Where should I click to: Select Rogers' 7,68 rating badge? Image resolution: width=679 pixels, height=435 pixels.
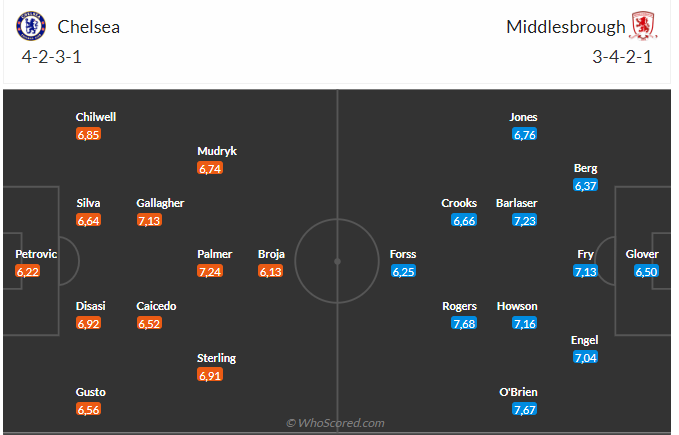coord(464,324)
